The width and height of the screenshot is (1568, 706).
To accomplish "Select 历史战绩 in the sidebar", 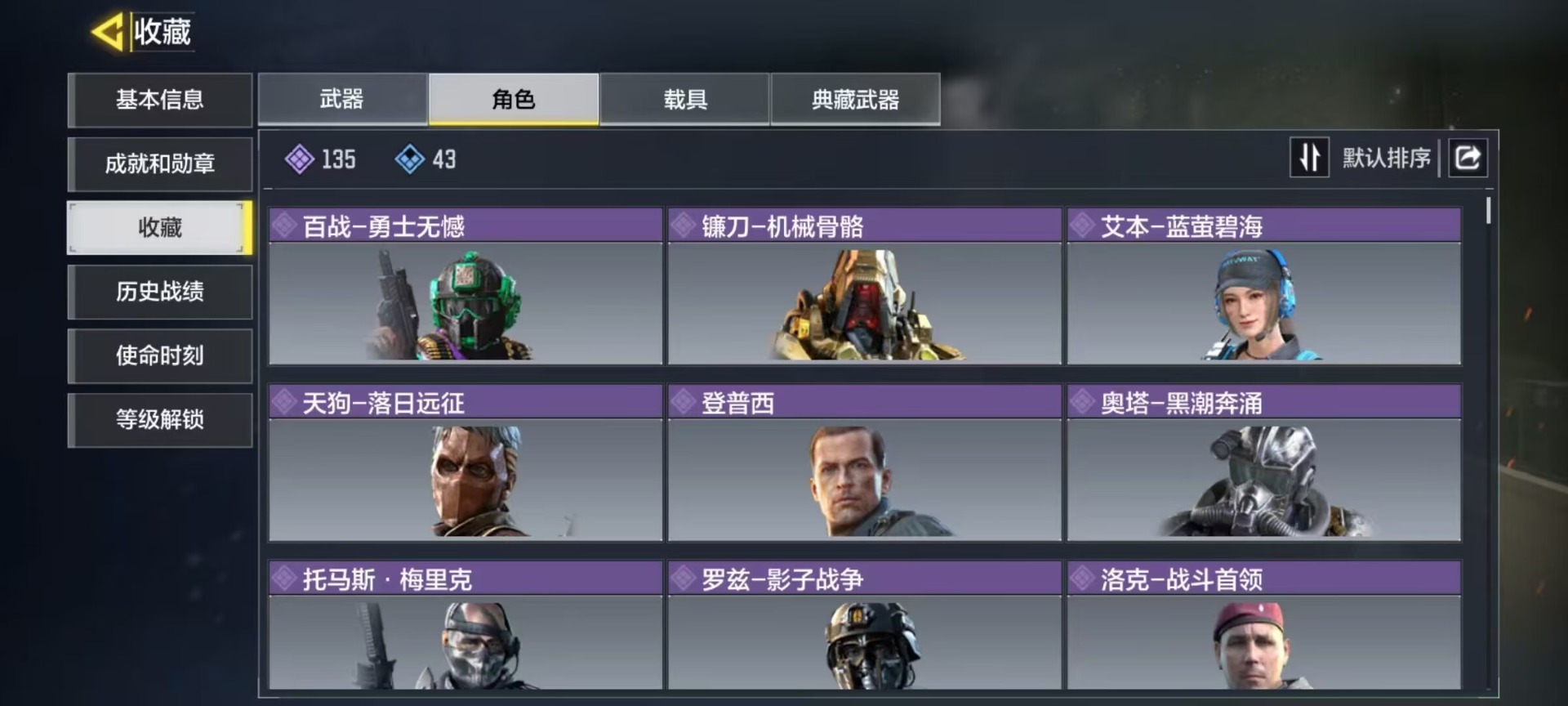I will (160, 292).
